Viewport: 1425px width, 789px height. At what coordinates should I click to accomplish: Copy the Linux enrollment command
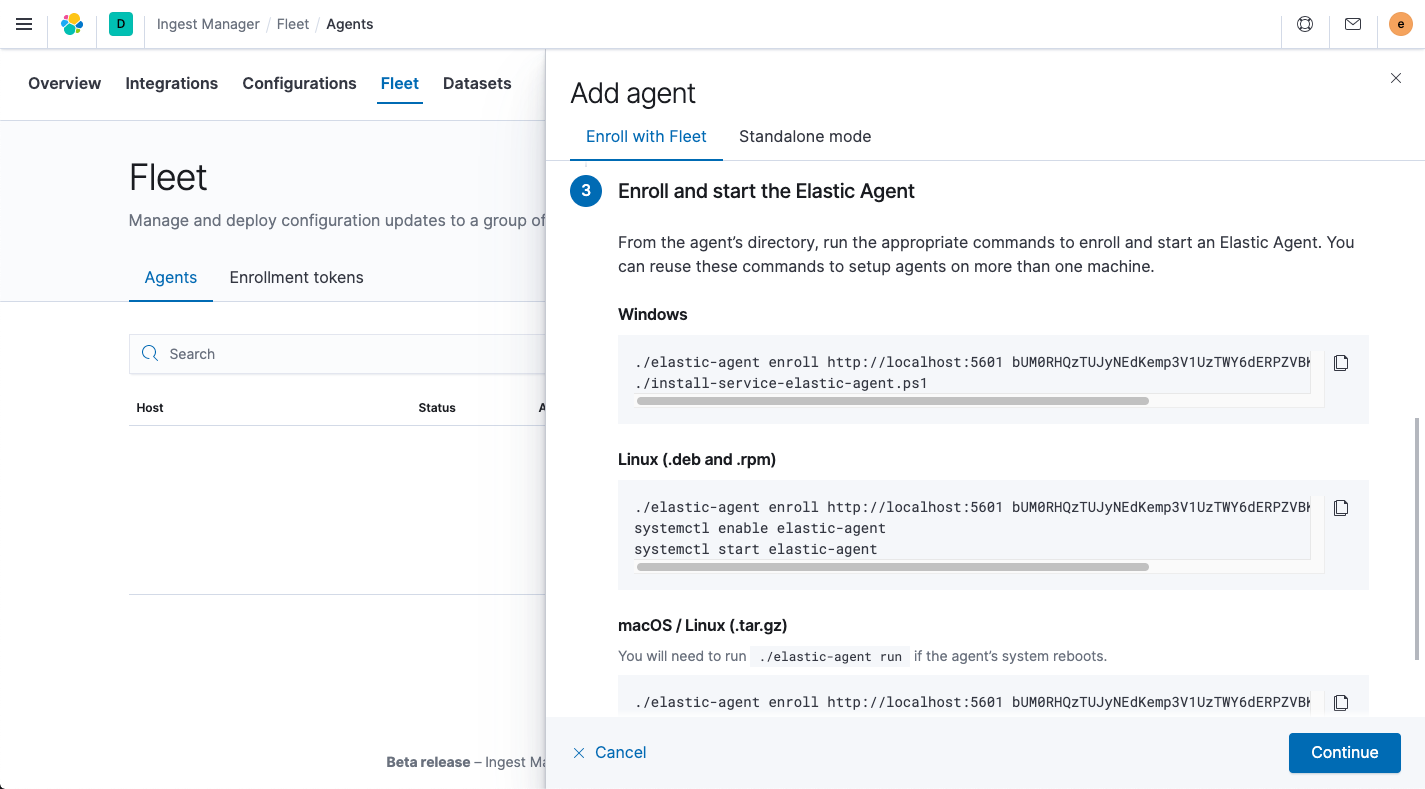1341,508
